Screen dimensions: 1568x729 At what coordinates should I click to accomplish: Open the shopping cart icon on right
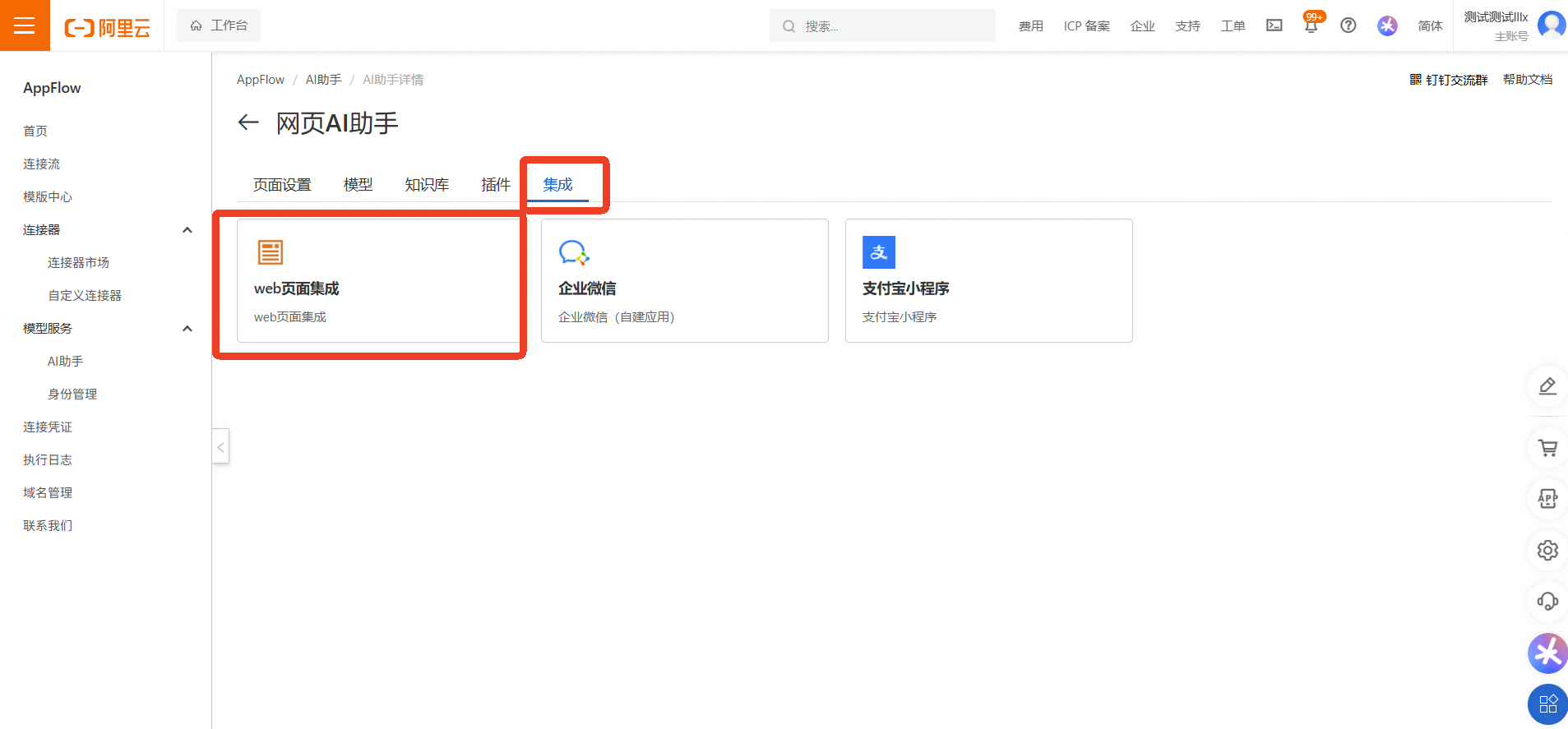point(1547,448)
